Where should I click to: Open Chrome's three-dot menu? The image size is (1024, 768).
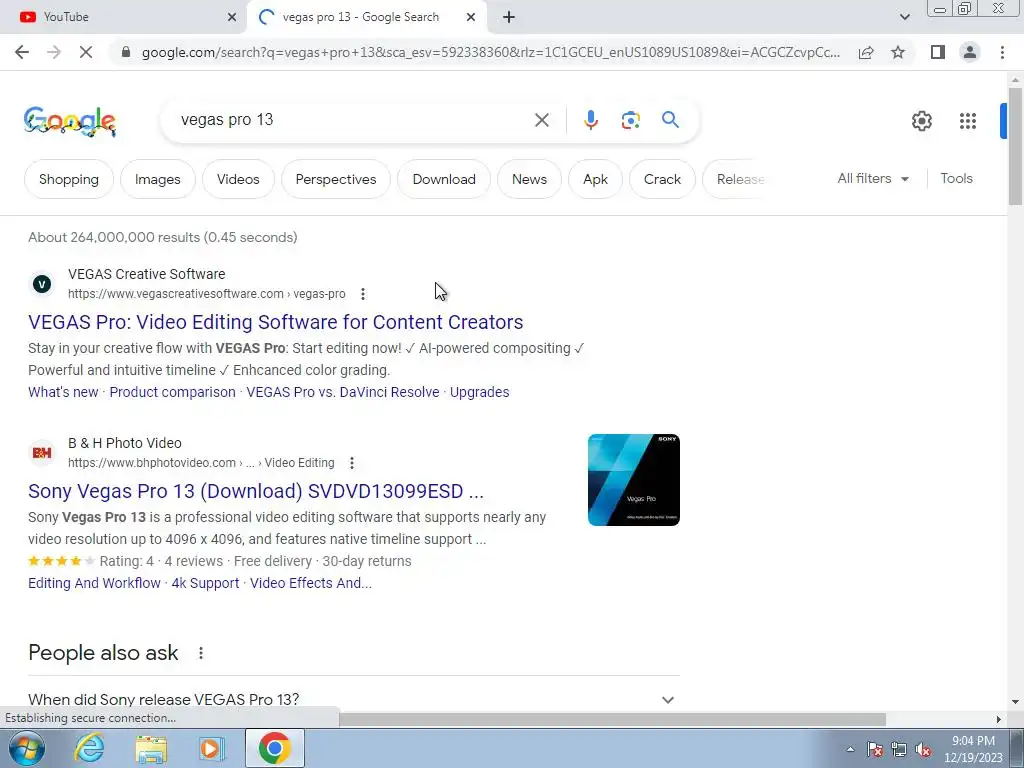tap(1002, 52)
